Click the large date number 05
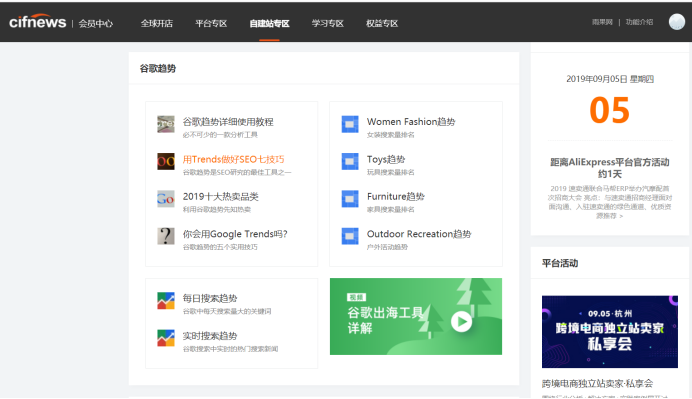This screenshot has height=399, width=692. [x=609, y=110]
